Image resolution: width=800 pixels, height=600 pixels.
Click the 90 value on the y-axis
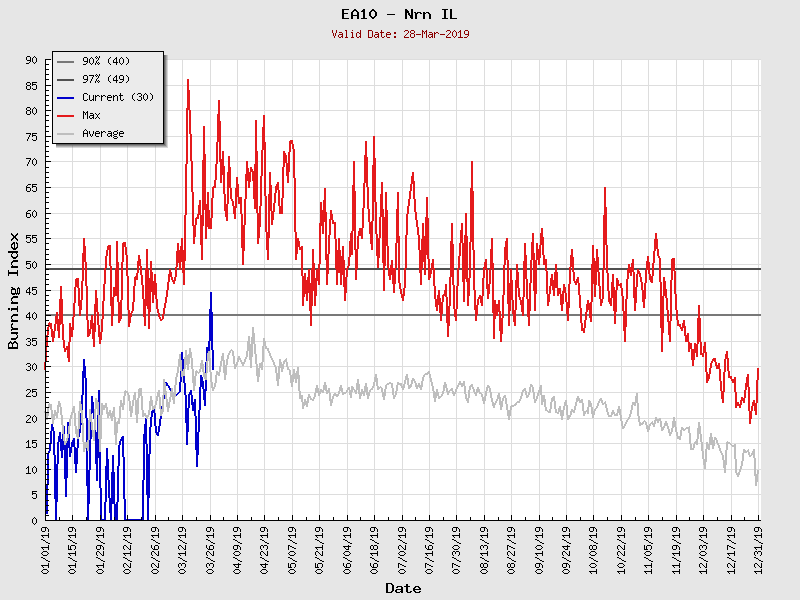pos(30,61)
